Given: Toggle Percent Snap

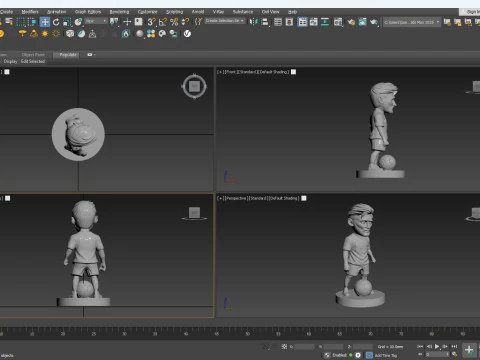Looking at the screenshot, I should 174,22.
